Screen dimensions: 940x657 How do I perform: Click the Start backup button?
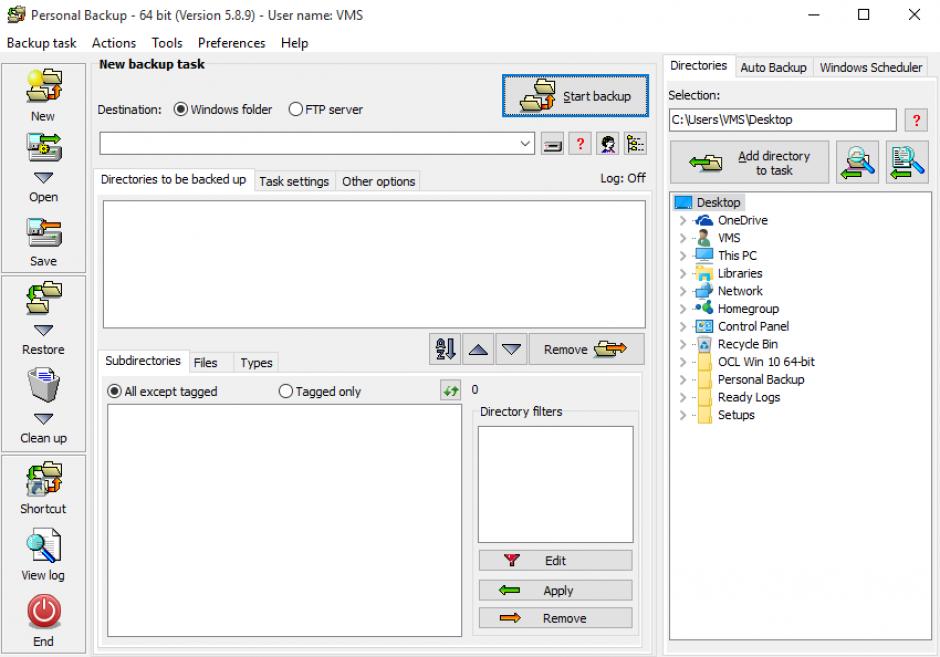click(x=576, y=96)
